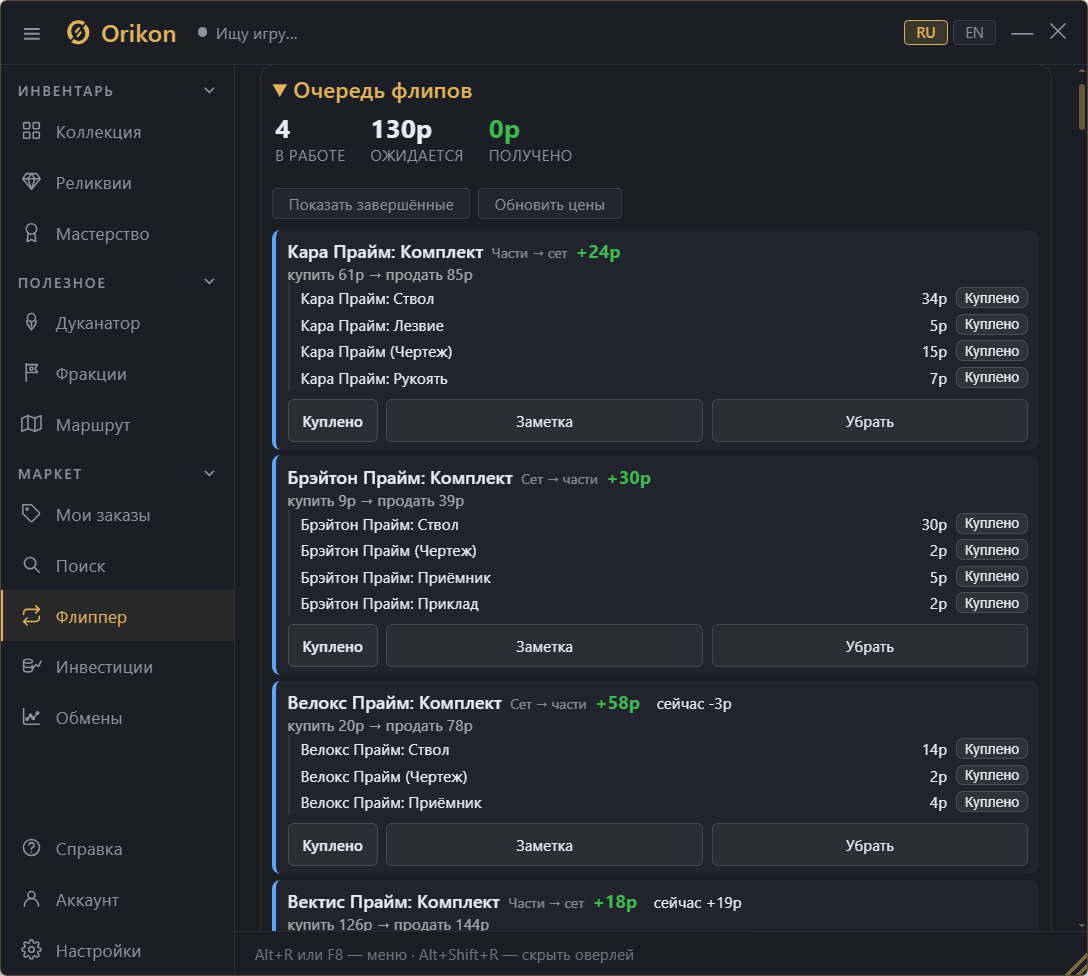Open Коллекция in the sidebar

[117, 132]
